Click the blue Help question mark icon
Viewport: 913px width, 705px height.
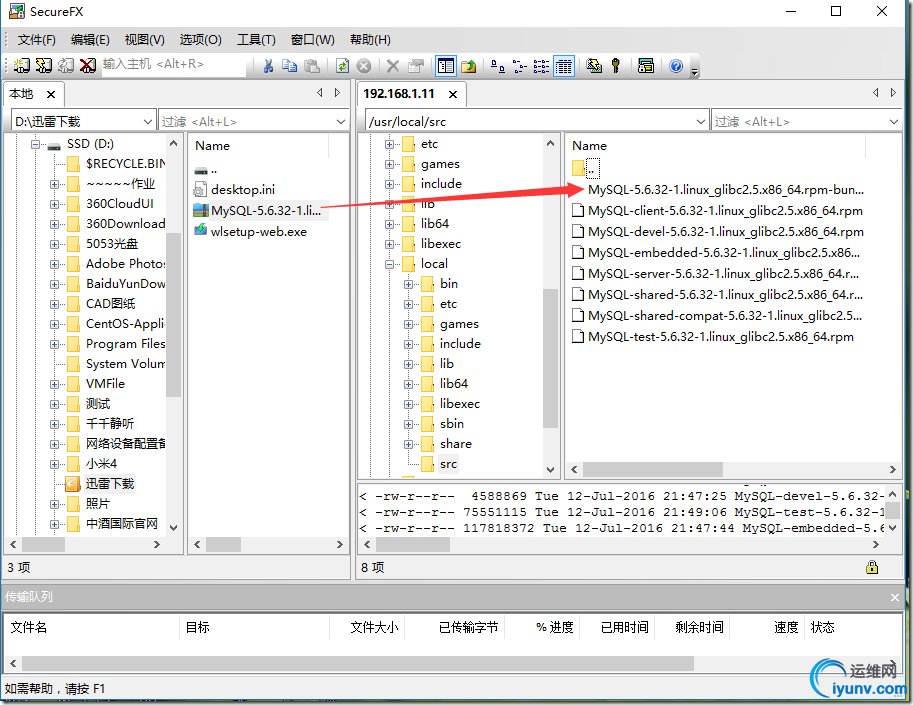pos(675,66)
